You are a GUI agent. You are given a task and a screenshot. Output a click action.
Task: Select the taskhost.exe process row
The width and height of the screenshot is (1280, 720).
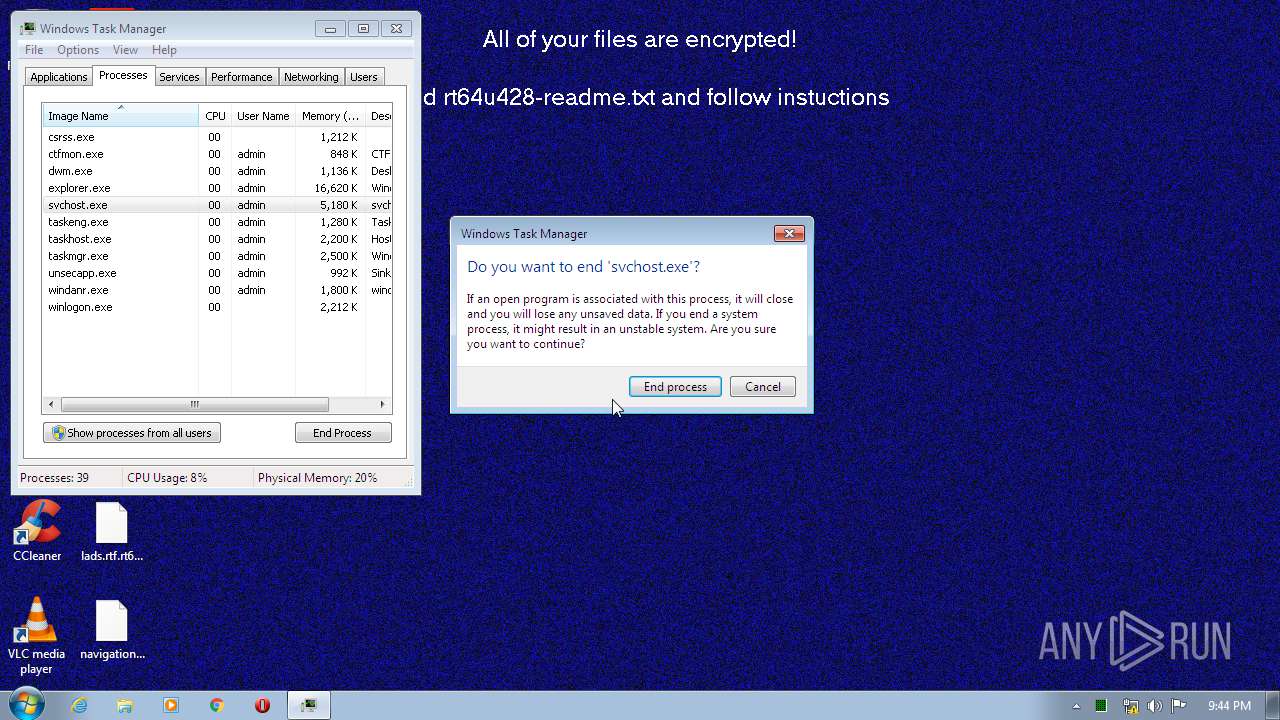216,239
